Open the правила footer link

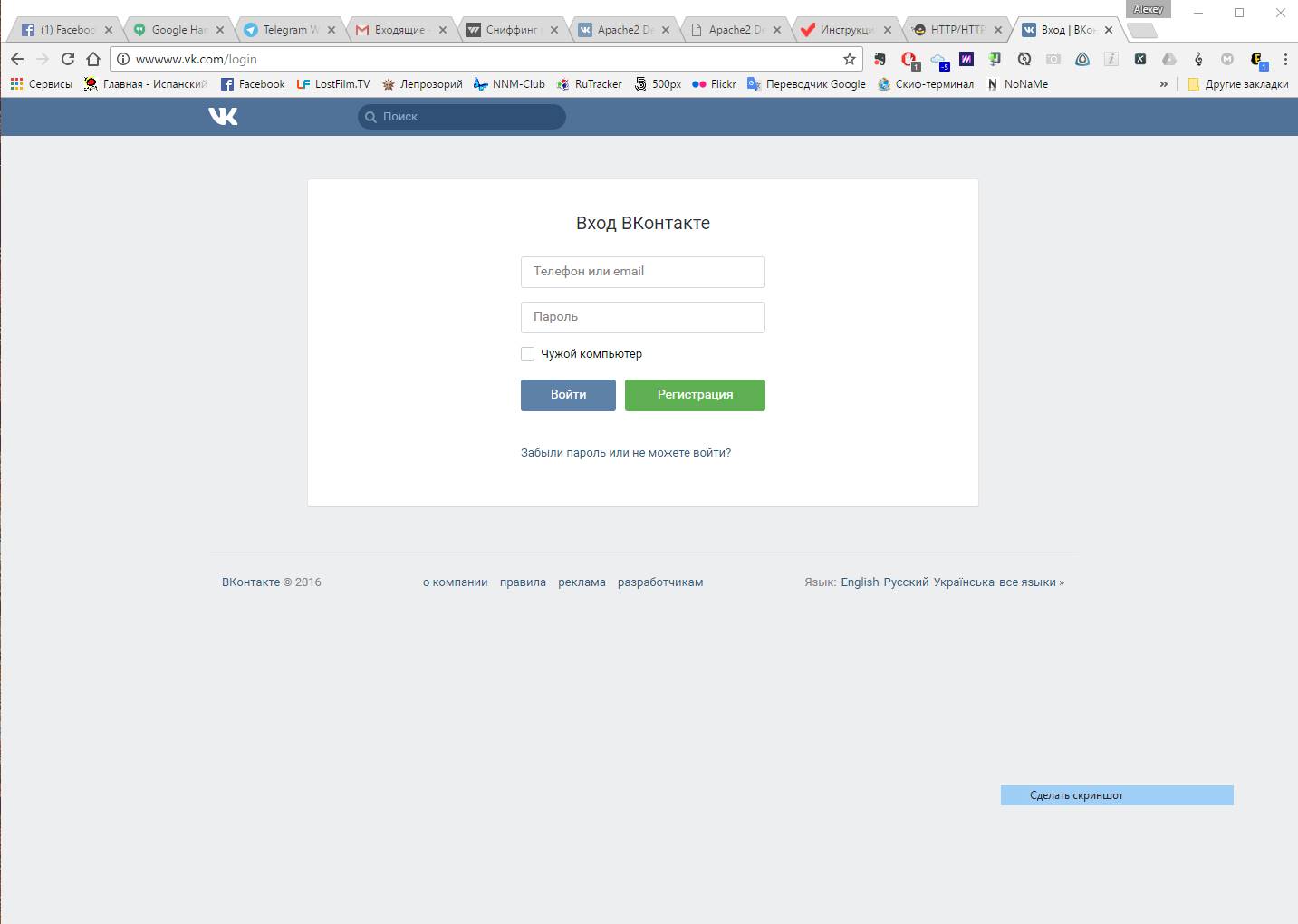[523, 582]
